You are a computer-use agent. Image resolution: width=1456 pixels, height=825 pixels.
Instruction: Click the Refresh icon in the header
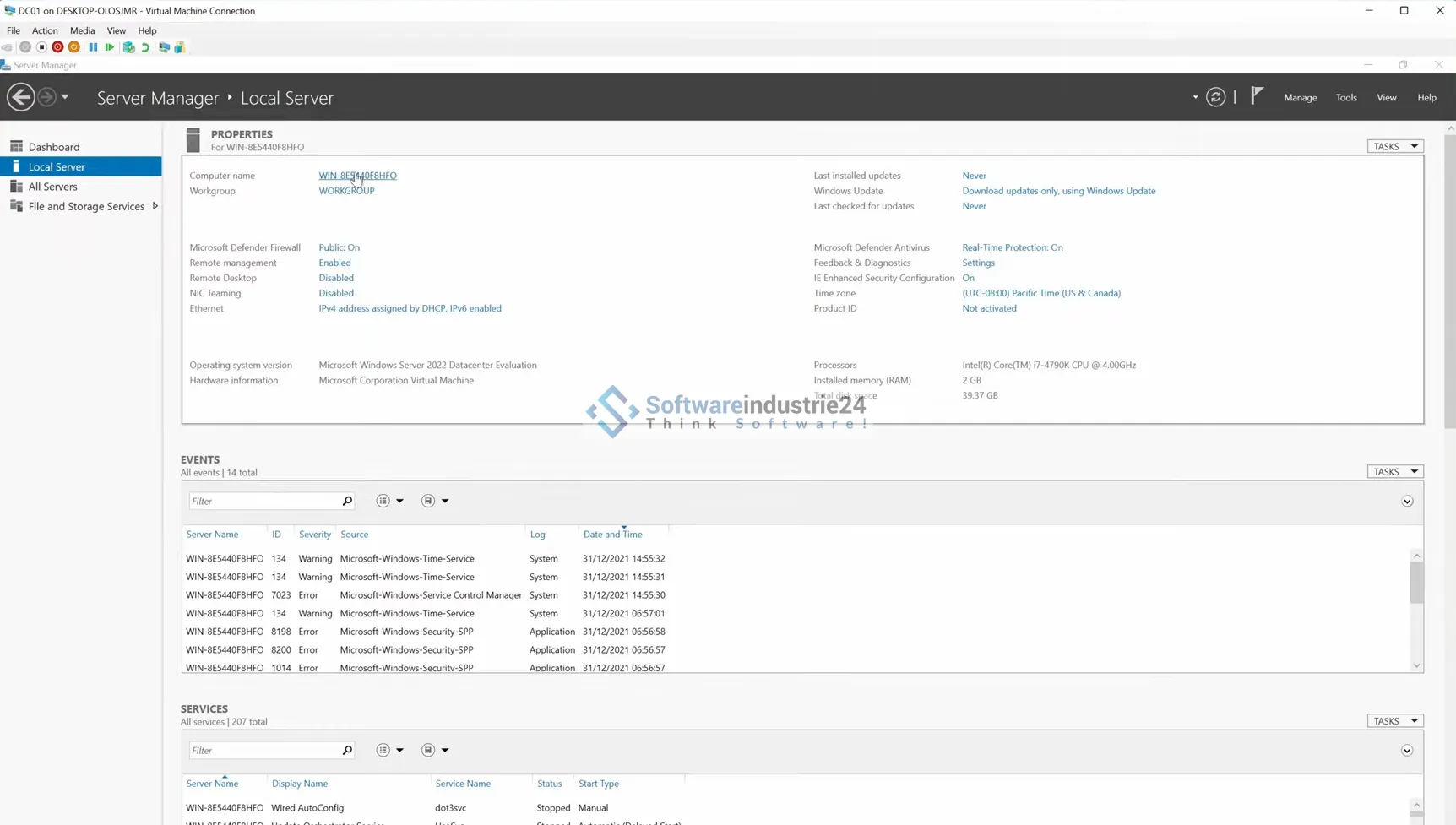[1215, 97]
